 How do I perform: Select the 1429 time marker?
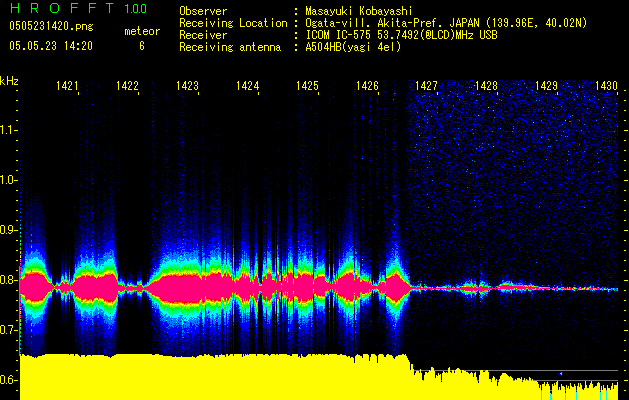[546, 86]
